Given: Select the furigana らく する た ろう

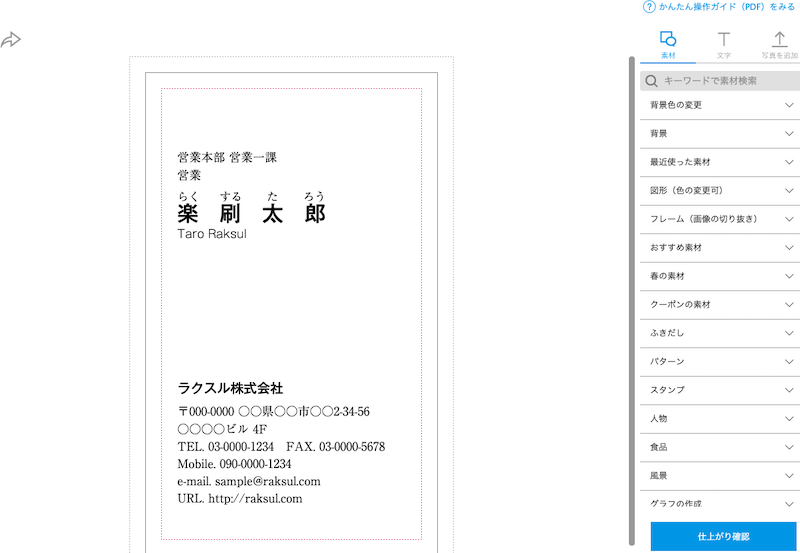Looking at the screenshot, I should pos(252,196).
